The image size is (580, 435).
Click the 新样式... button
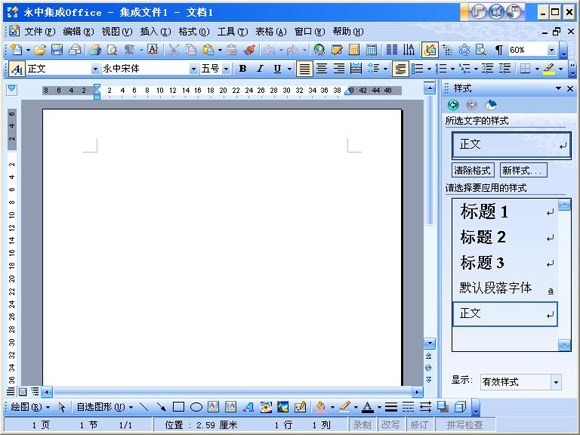click(523, 171)
